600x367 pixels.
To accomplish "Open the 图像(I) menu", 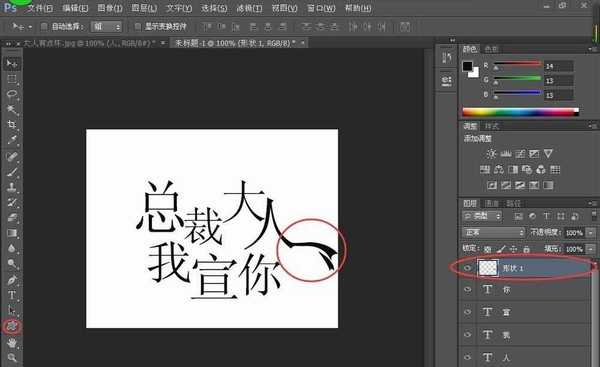I will coord(110,8).
